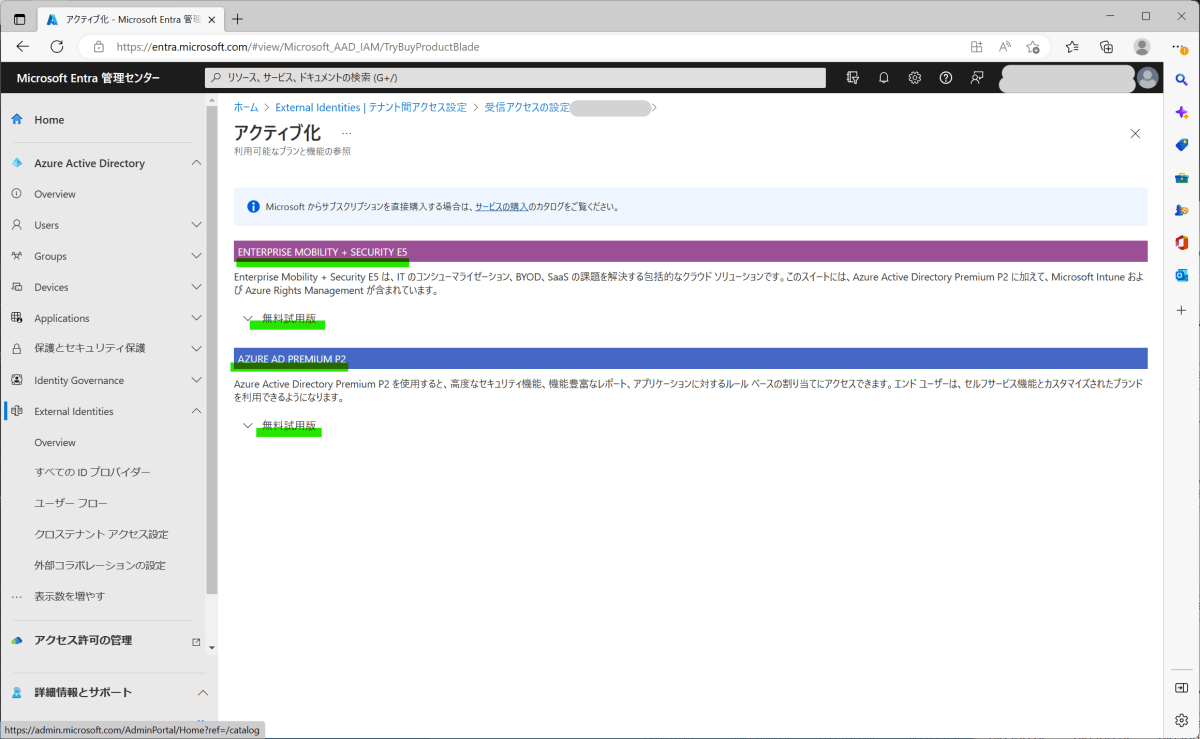
Task: Expand the Groups menu chevron
Action: 196,256
